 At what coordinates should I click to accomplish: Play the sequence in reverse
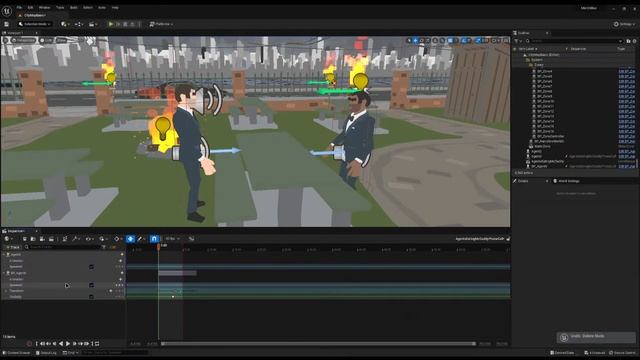click(x=61, y=344)
